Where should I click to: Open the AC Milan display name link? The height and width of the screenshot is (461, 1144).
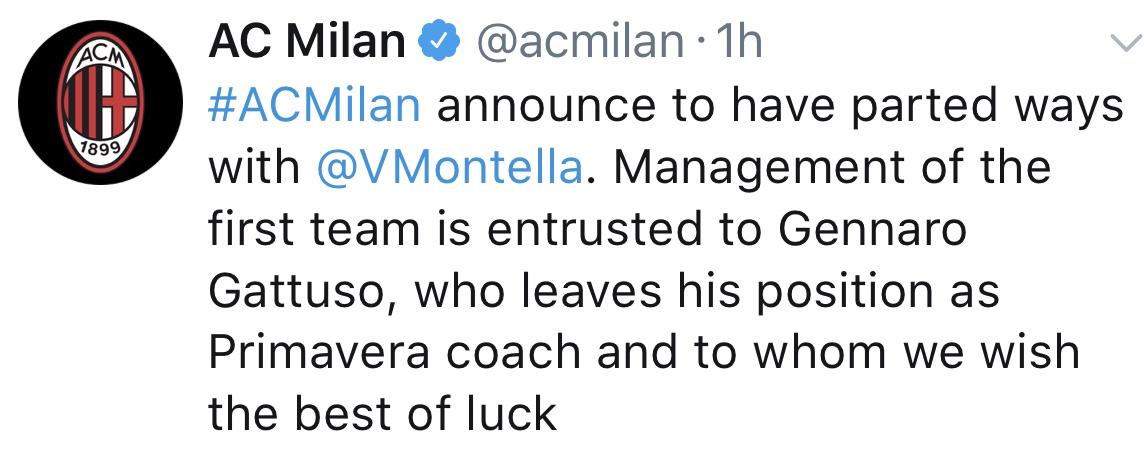pos(306,42)
